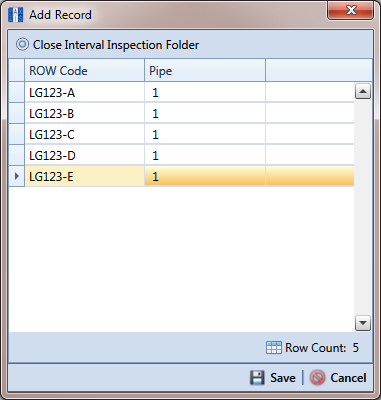The width and height of the screenshot is (381, 400).
Task: Sort by the Pipe column header
Action: [x=205, y=70]
